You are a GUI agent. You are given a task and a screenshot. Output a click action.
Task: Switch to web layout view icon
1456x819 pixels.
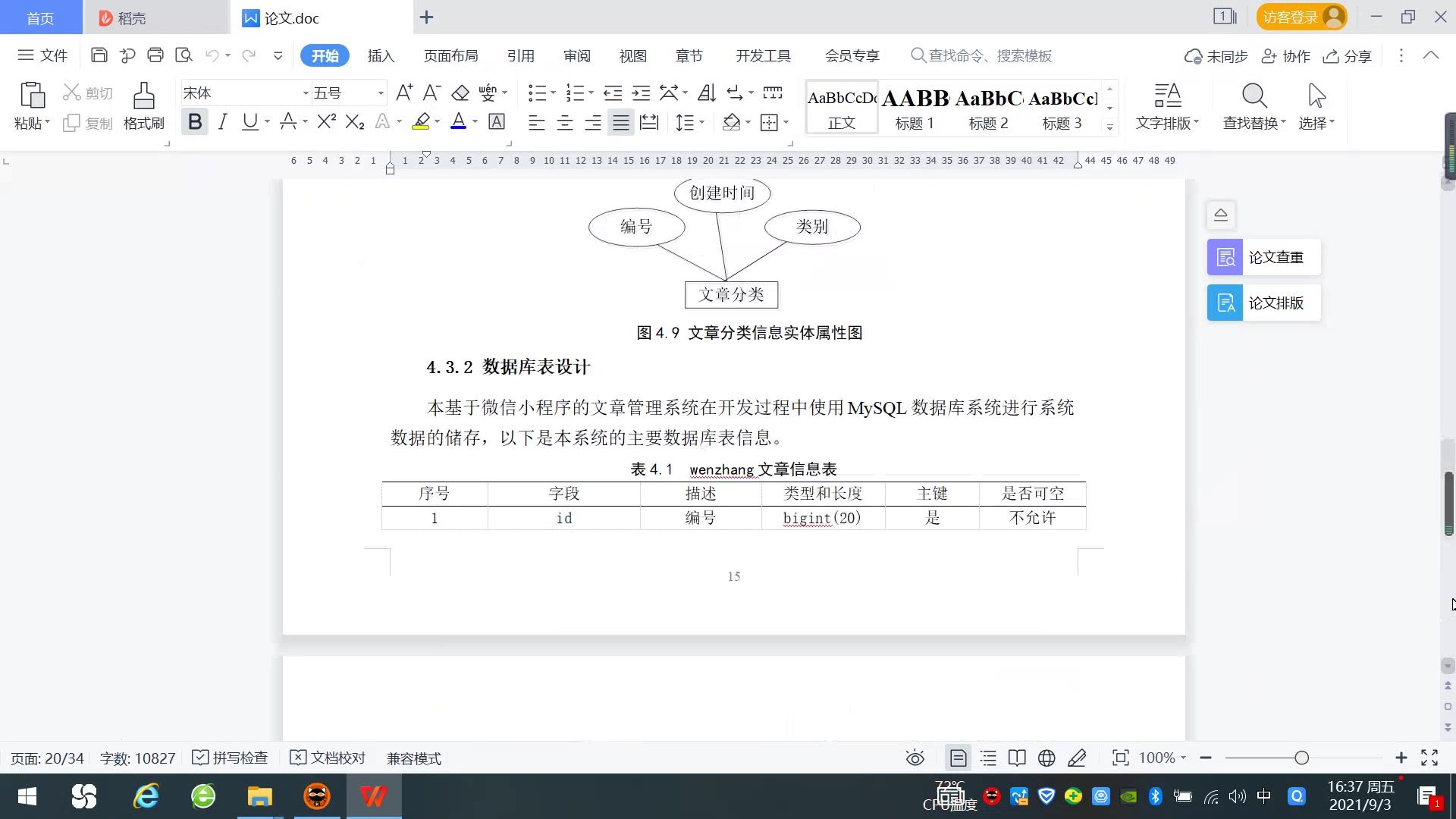pos(1046,758)
